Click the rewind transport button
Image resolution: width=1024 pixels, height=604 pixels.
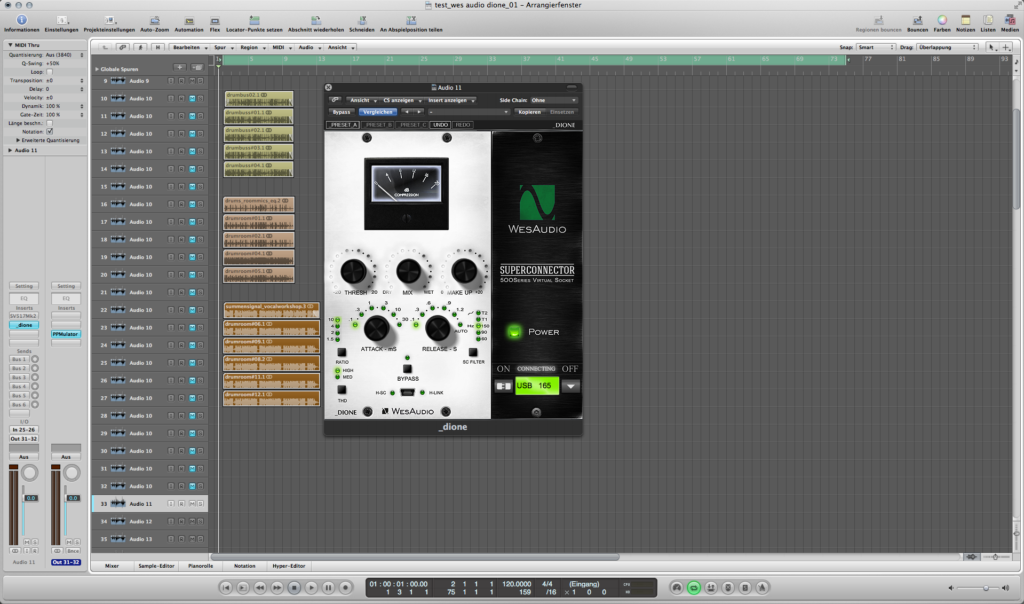coord(260,588)
